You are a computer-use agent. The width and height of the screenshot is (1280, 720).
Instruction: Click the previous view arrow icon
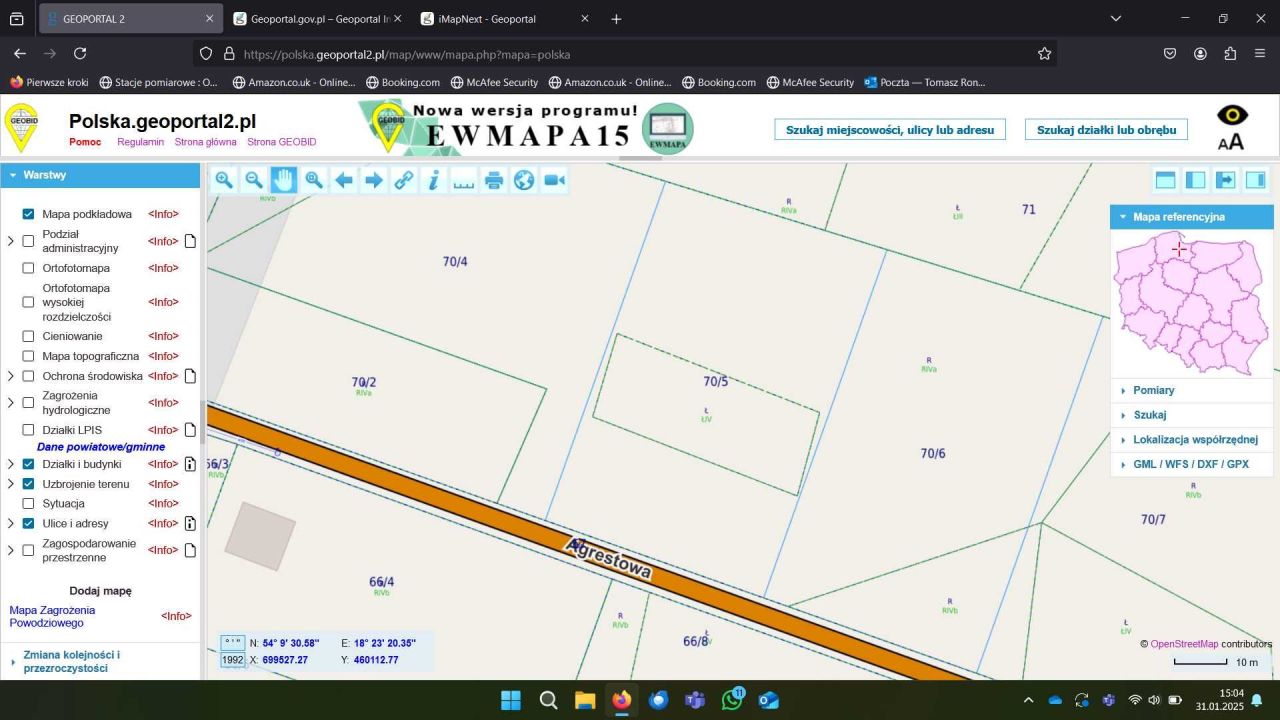coord(344,180)
